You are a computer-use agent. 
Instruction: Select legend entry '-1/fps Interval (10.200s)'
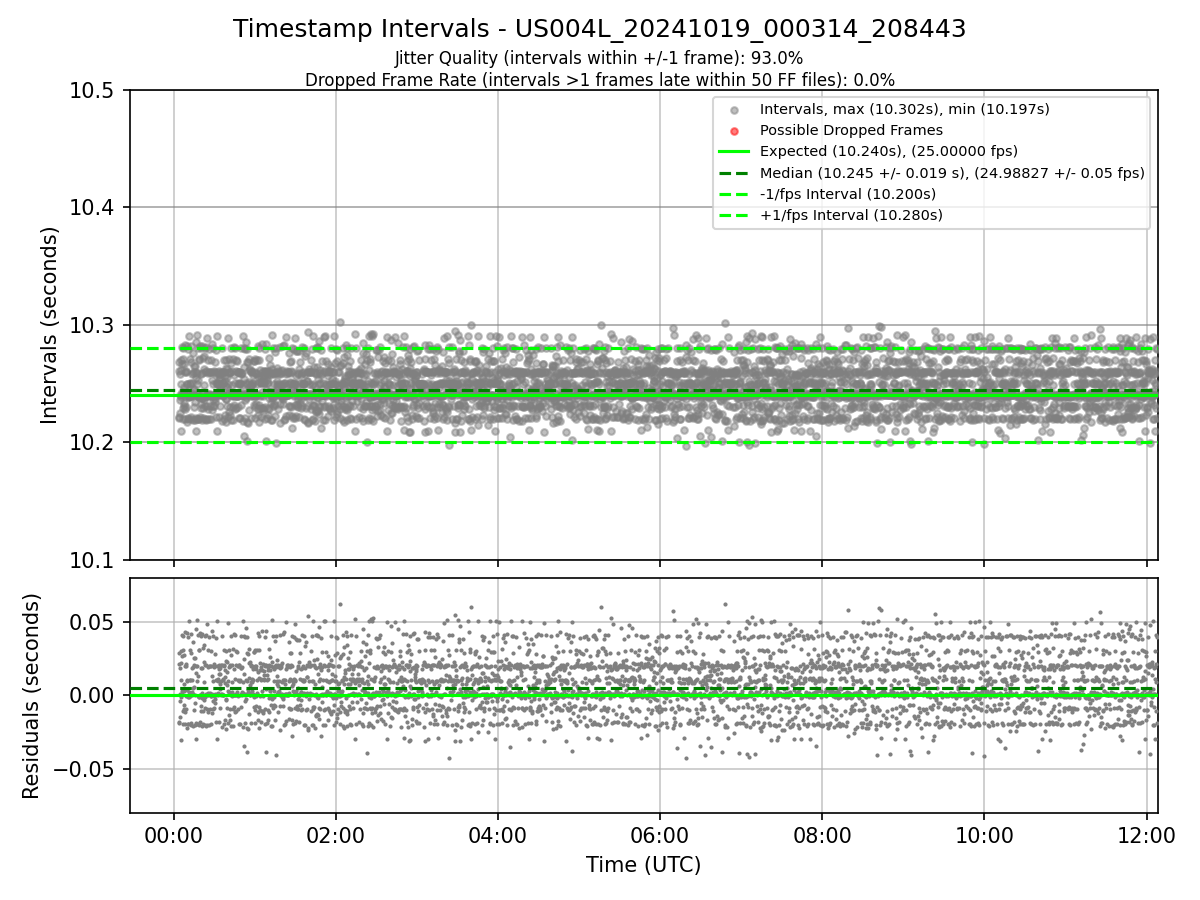click(848, 194)
